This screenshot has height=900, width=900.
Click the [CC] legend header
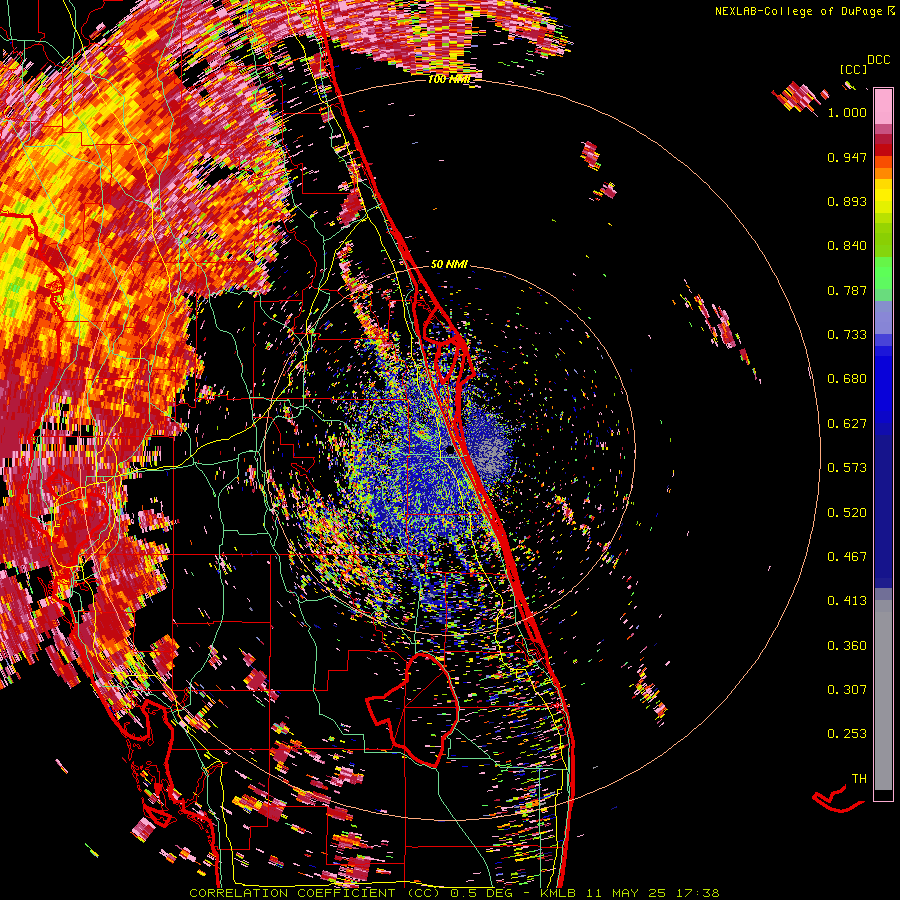pyautogui.click(x=854, y=69)
